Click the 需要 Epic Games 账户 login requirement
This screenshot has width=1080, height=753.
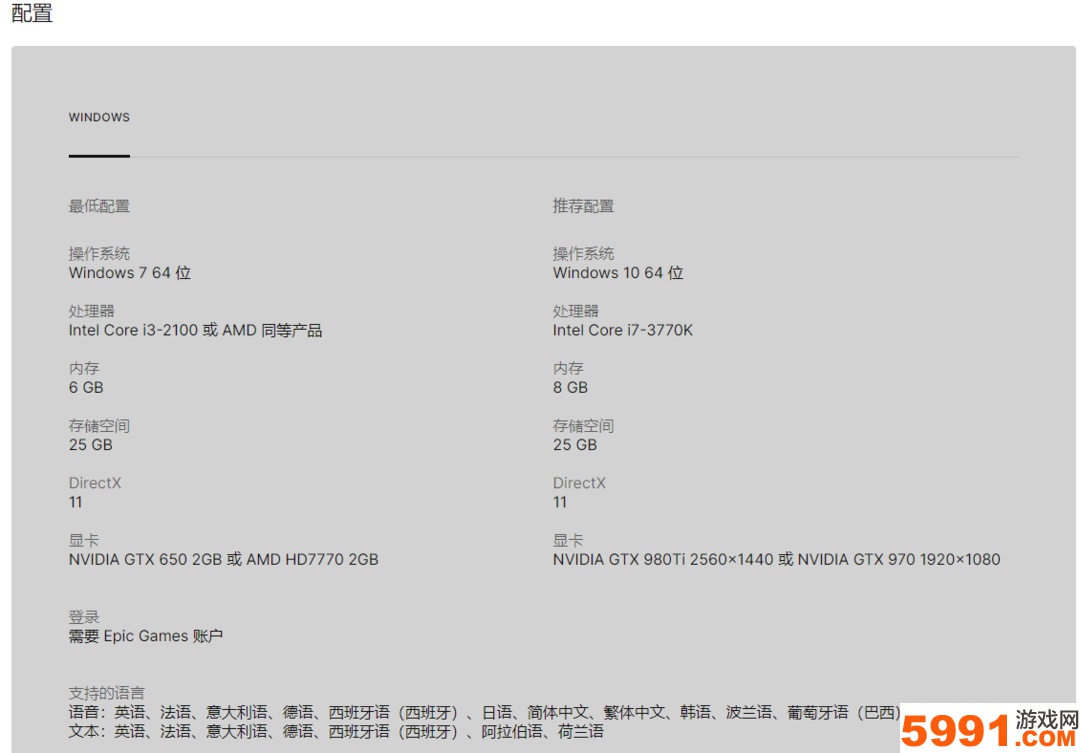(x=146, y=636)
